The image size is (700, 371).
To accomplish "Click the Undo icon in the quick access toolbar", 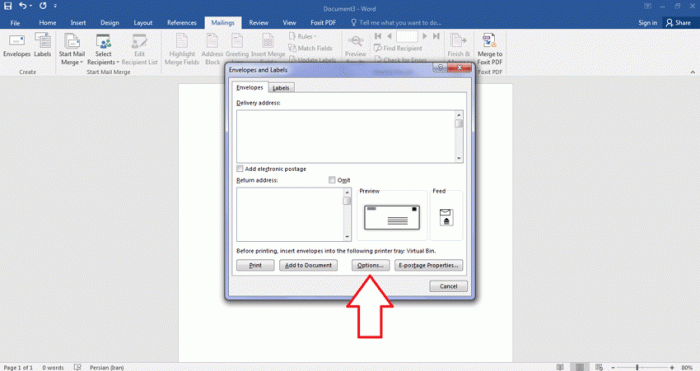I will [x=23, y=6].
